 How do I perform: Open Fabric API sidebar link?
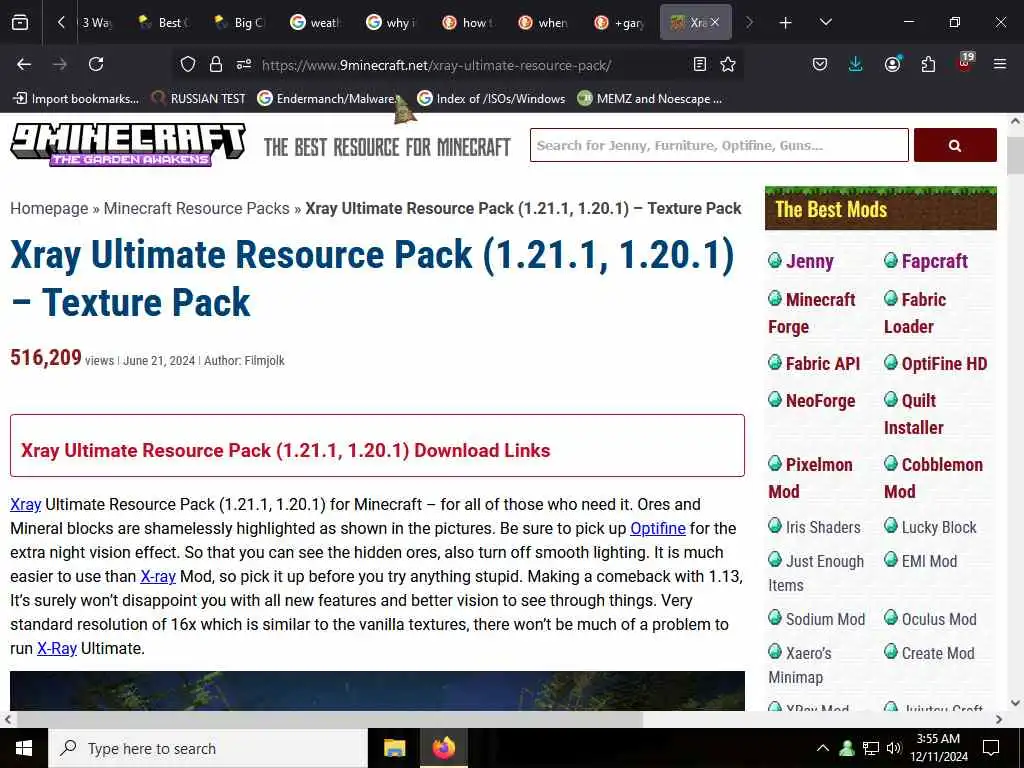click(822, 364)
